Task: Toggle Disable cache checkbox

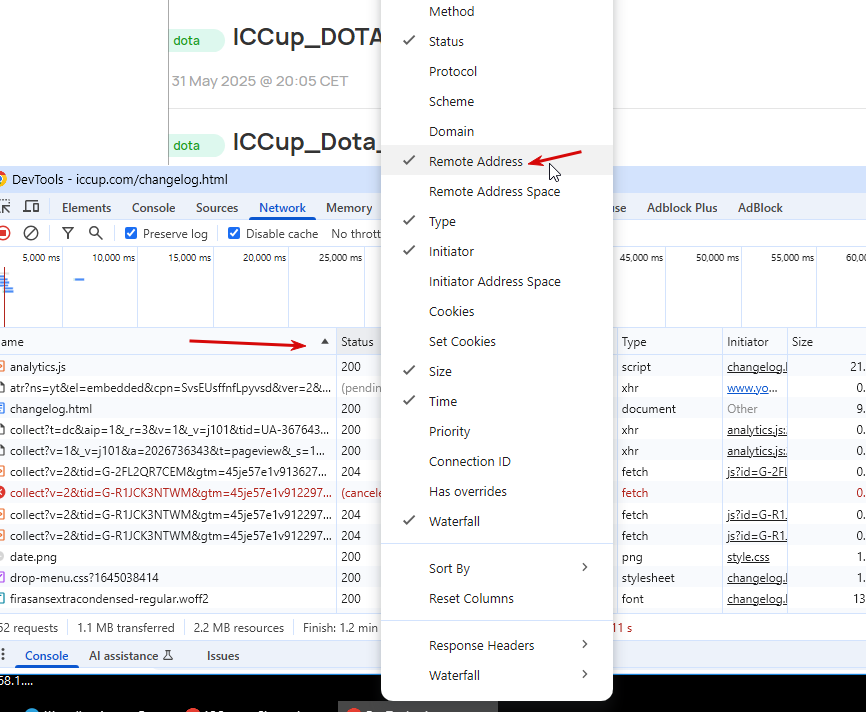Action: click(x=234, y=233)
